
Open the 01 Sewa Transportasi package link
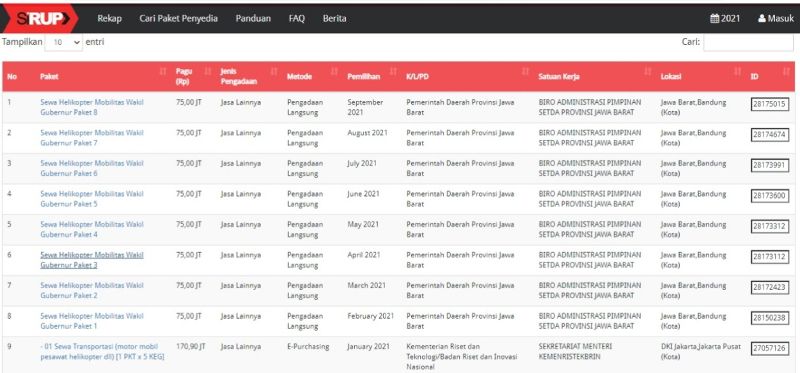pyautogui.click(x=102, y=352)
